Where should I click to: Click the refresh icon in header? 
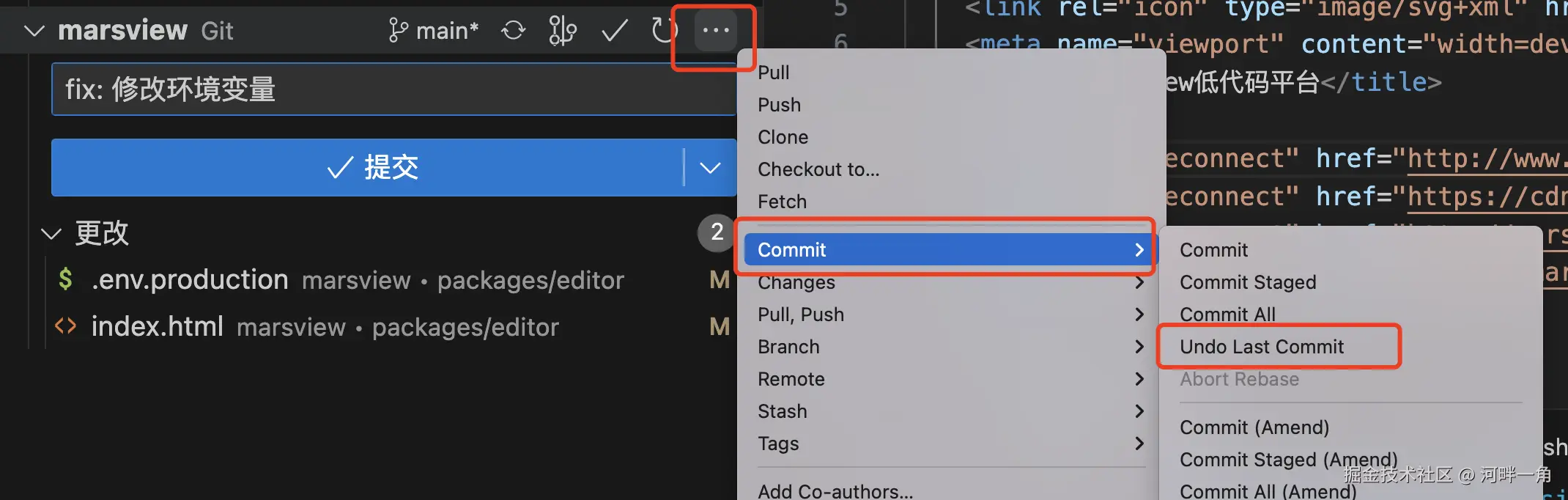pyautogui.click(x=663, y=30)
